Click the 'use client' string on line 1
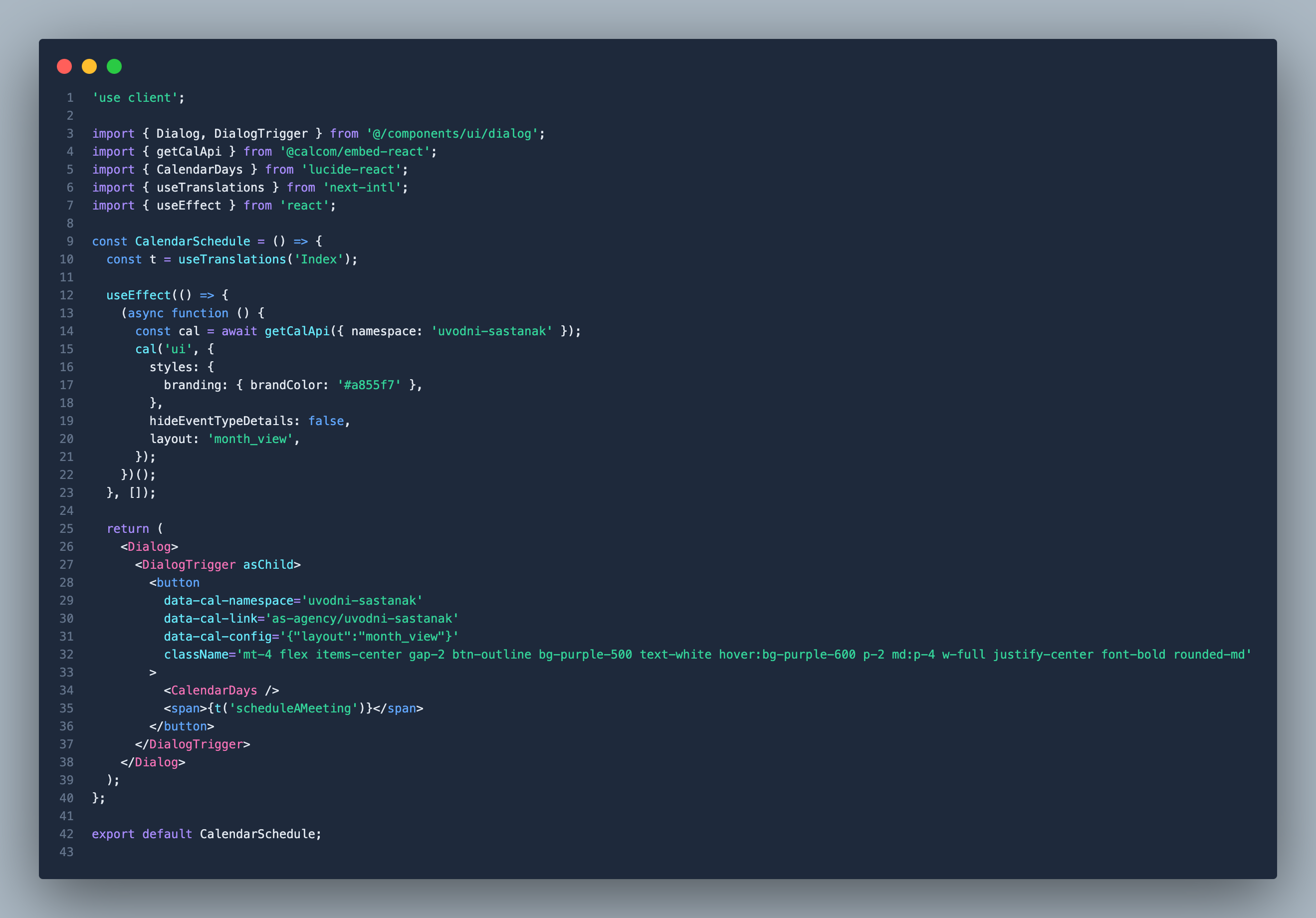The image size is (1316, 918). [x=135, y=98]
